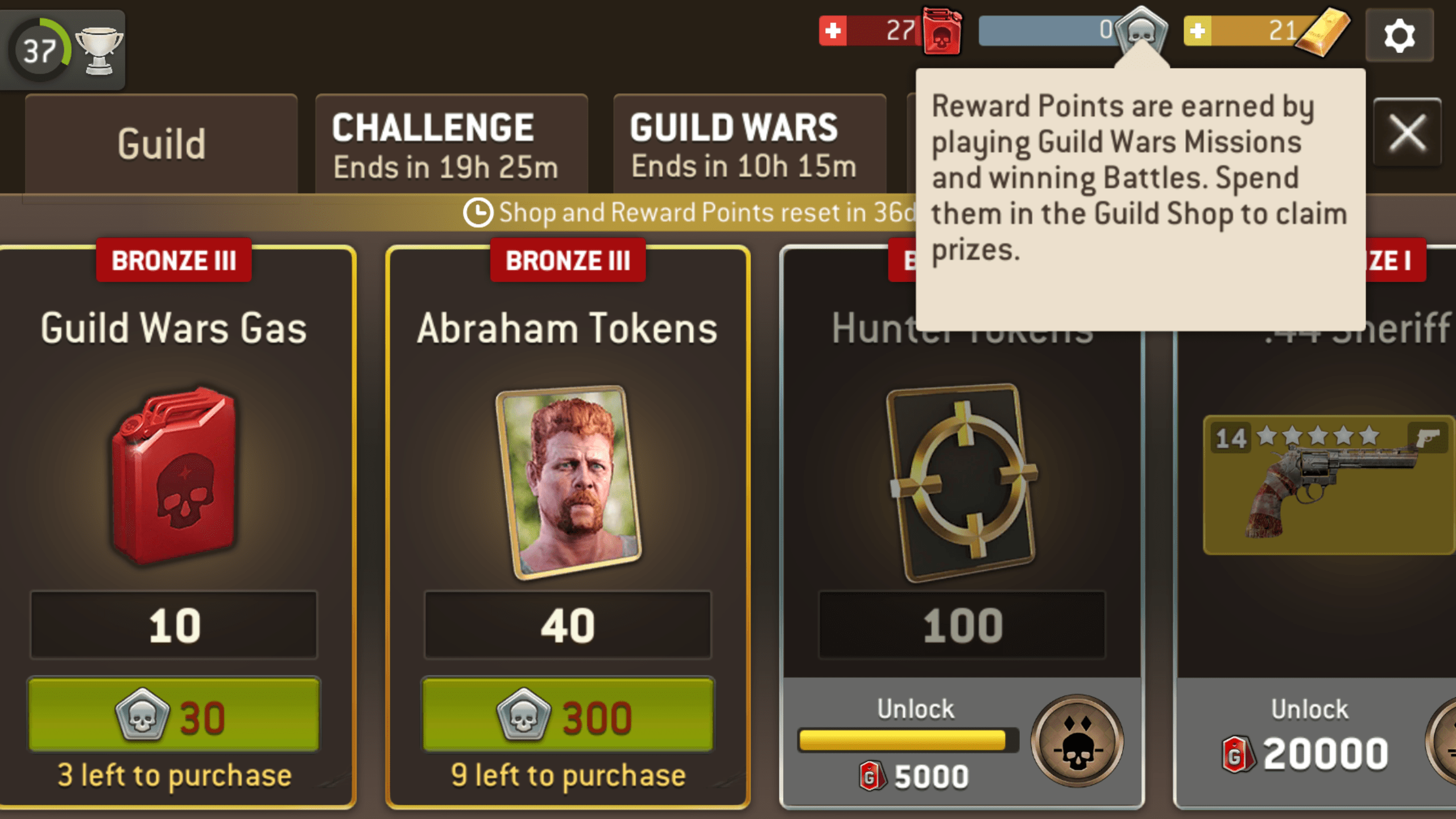1456x819 pixels.
Task: Select the Abraham portrait card
Action: [569, 482]
